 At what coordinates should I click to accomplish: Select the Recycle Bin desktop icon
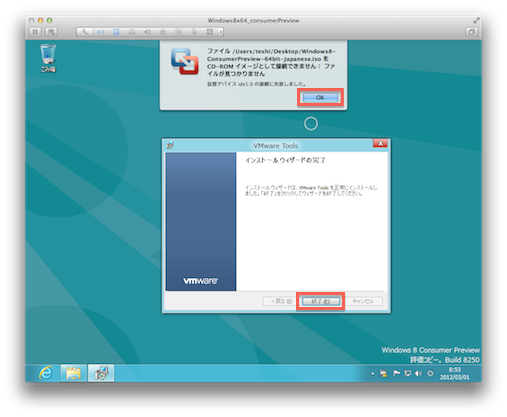point(48,58)
